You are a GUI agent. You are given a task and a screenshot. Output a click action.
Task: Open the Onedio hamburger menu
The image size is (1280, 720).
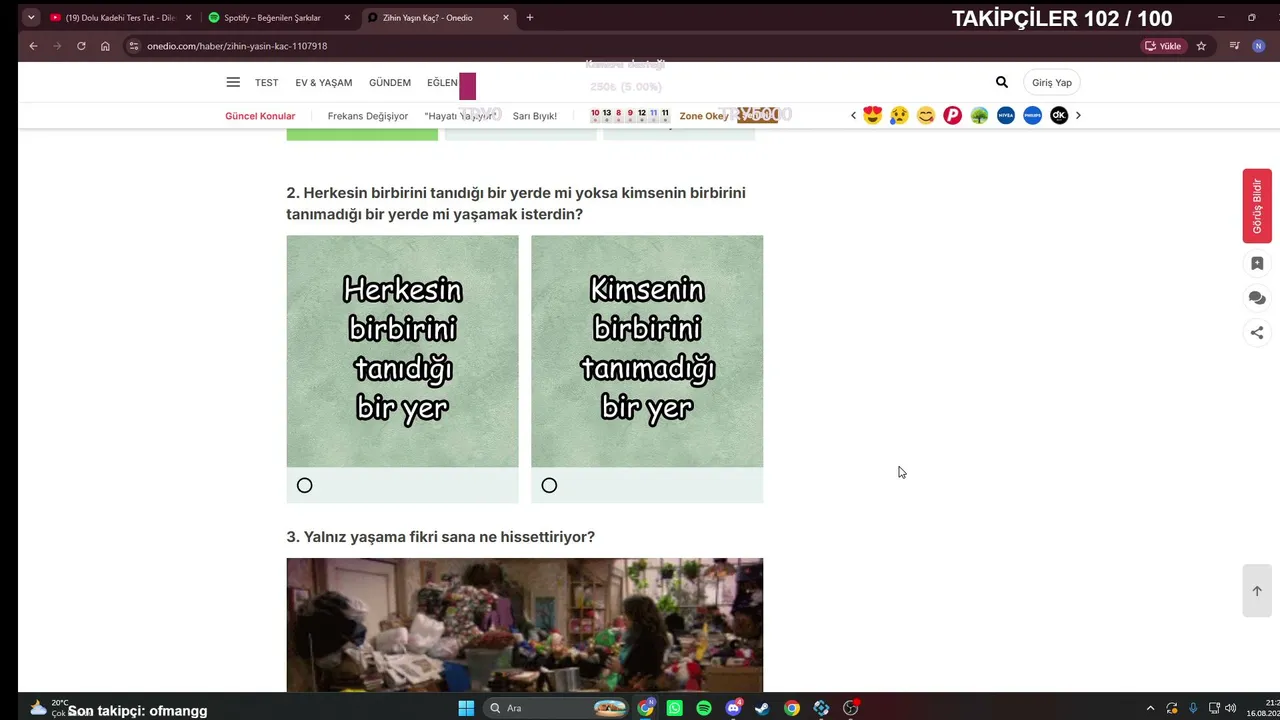[233, 82]
